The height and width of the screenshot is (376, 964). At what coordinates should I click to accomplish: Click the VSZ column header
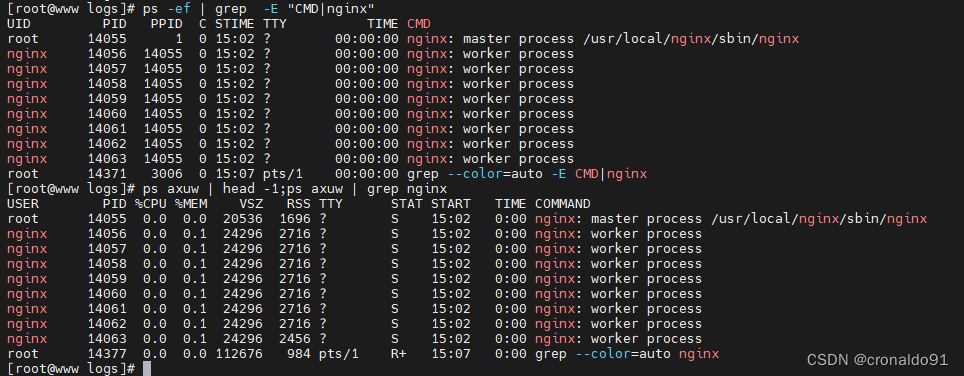click(x=250, y=204)
